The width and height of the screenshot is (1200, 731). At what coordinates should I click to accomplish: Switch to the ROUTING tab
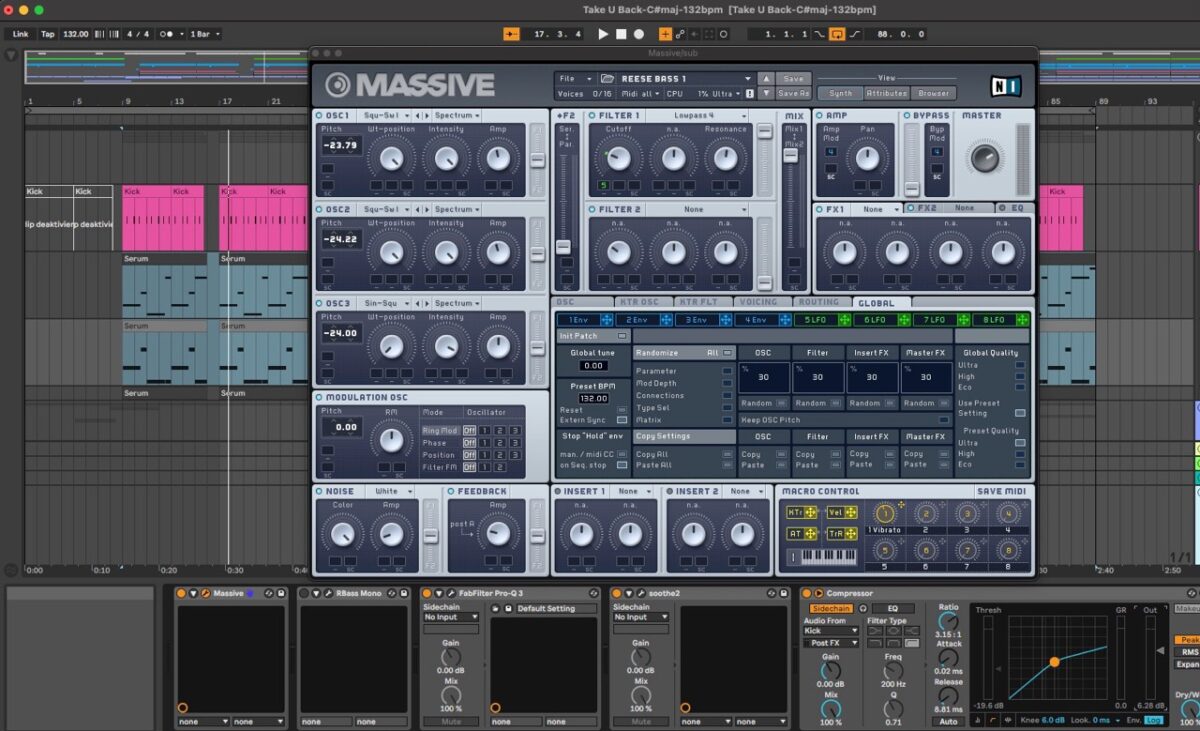(x=819, y=302)
